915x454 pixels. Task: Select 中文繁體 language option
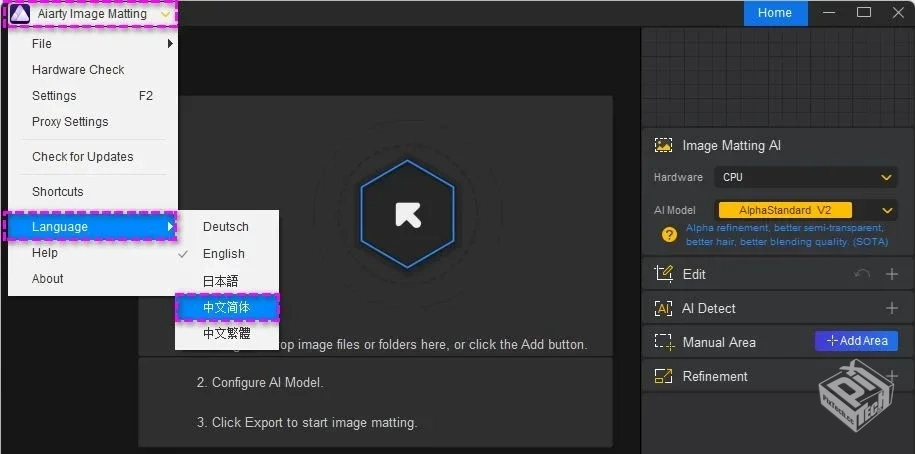(x=227, y=334)
